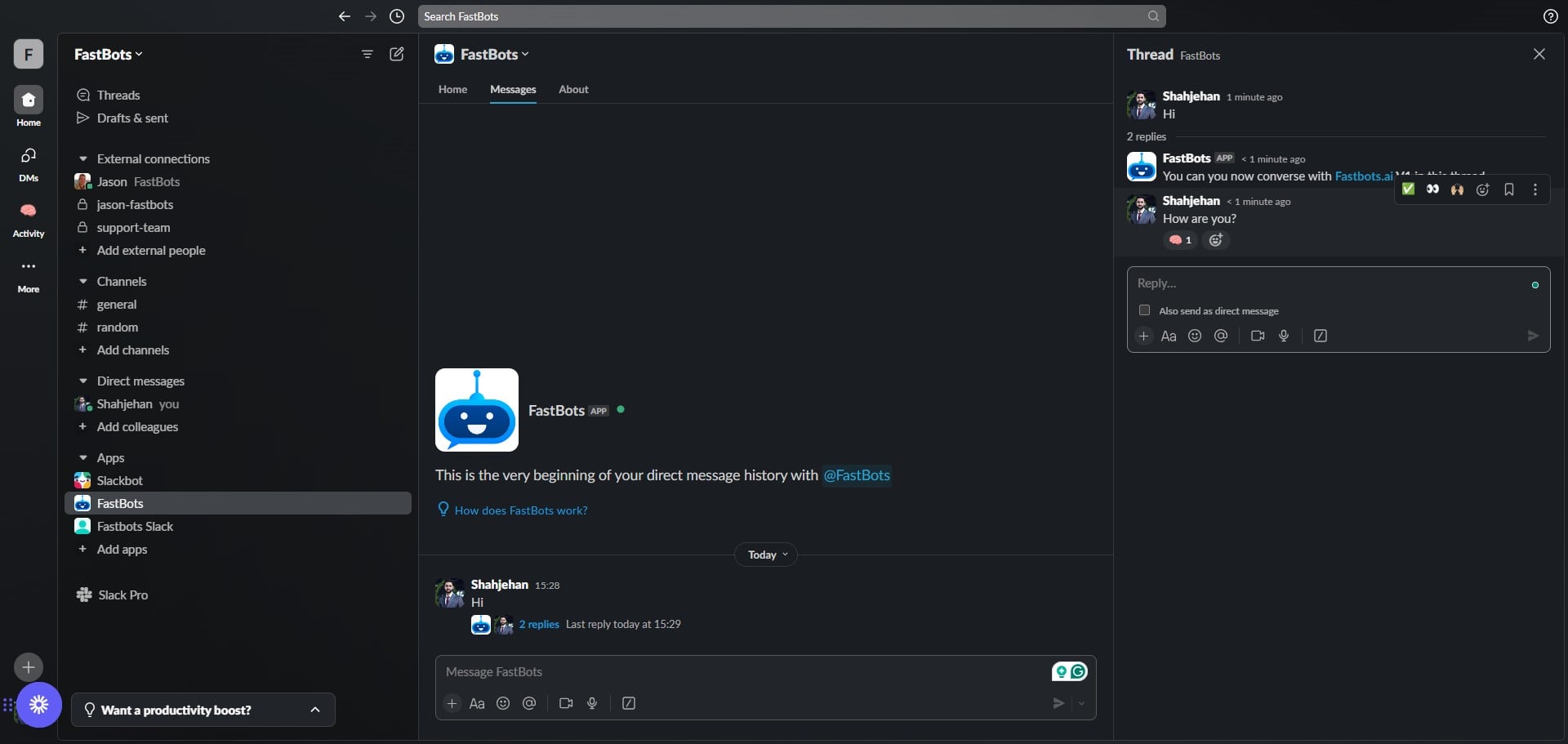The height and width of the screenshot is (744, 1568).
Task: Check 'Also send as direct message'
Action: pyautogui.click(x=1144, y=310)
